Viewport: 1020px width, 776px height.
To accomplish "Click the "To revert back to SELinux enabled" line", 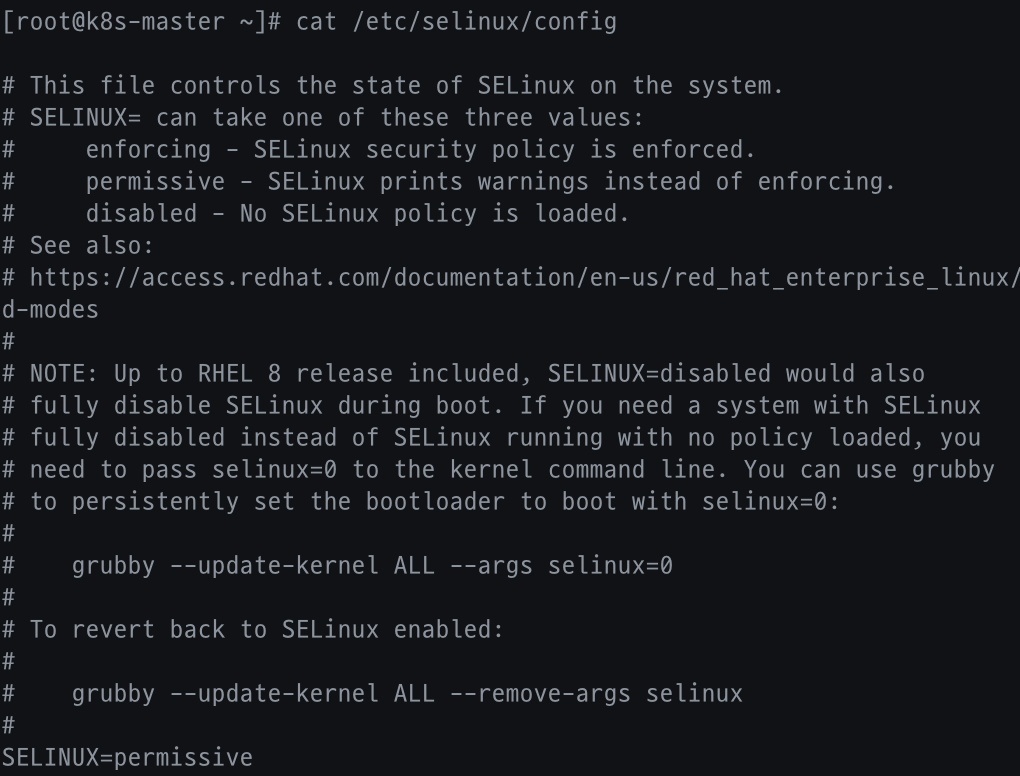I will tap(266, 629).
